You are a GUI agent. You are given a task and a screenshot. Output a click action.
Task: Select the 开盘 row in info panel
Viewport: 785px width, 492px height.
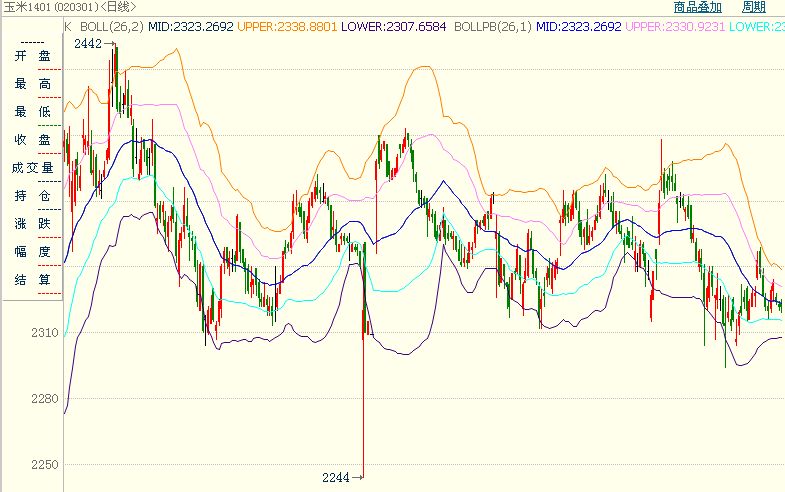(32, 56)
